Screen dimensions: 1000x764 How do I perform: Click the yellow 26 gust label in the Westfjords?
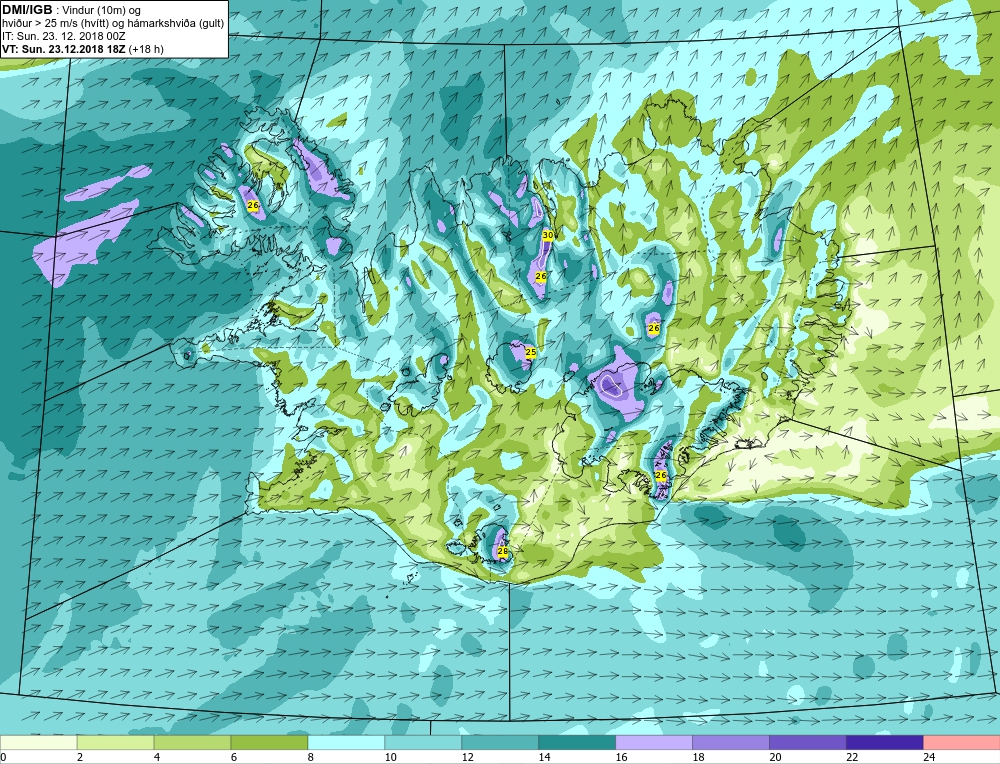(253, 205)
